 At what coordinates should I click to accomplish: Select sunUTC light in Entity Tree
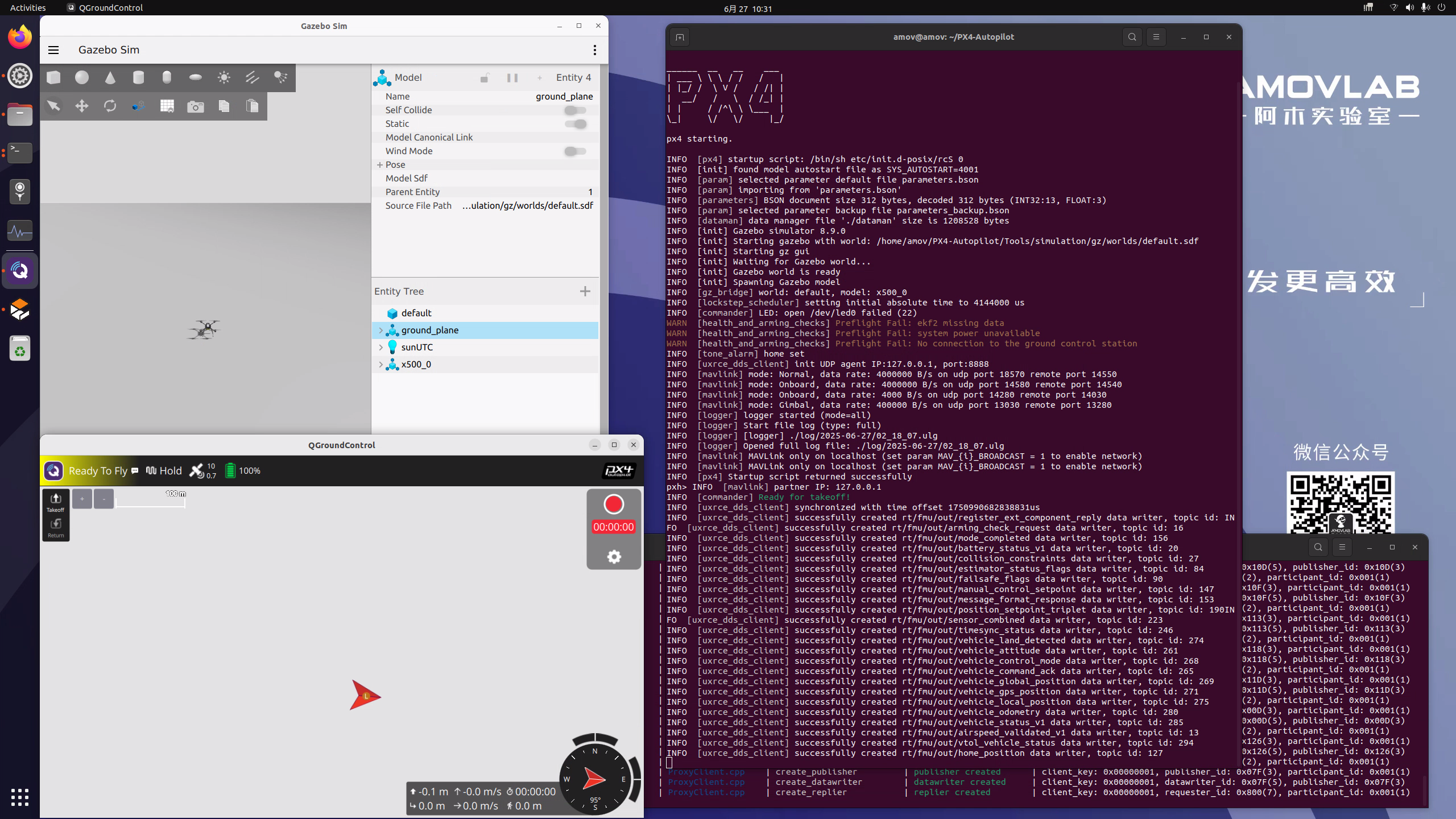[x=485, y=348]
